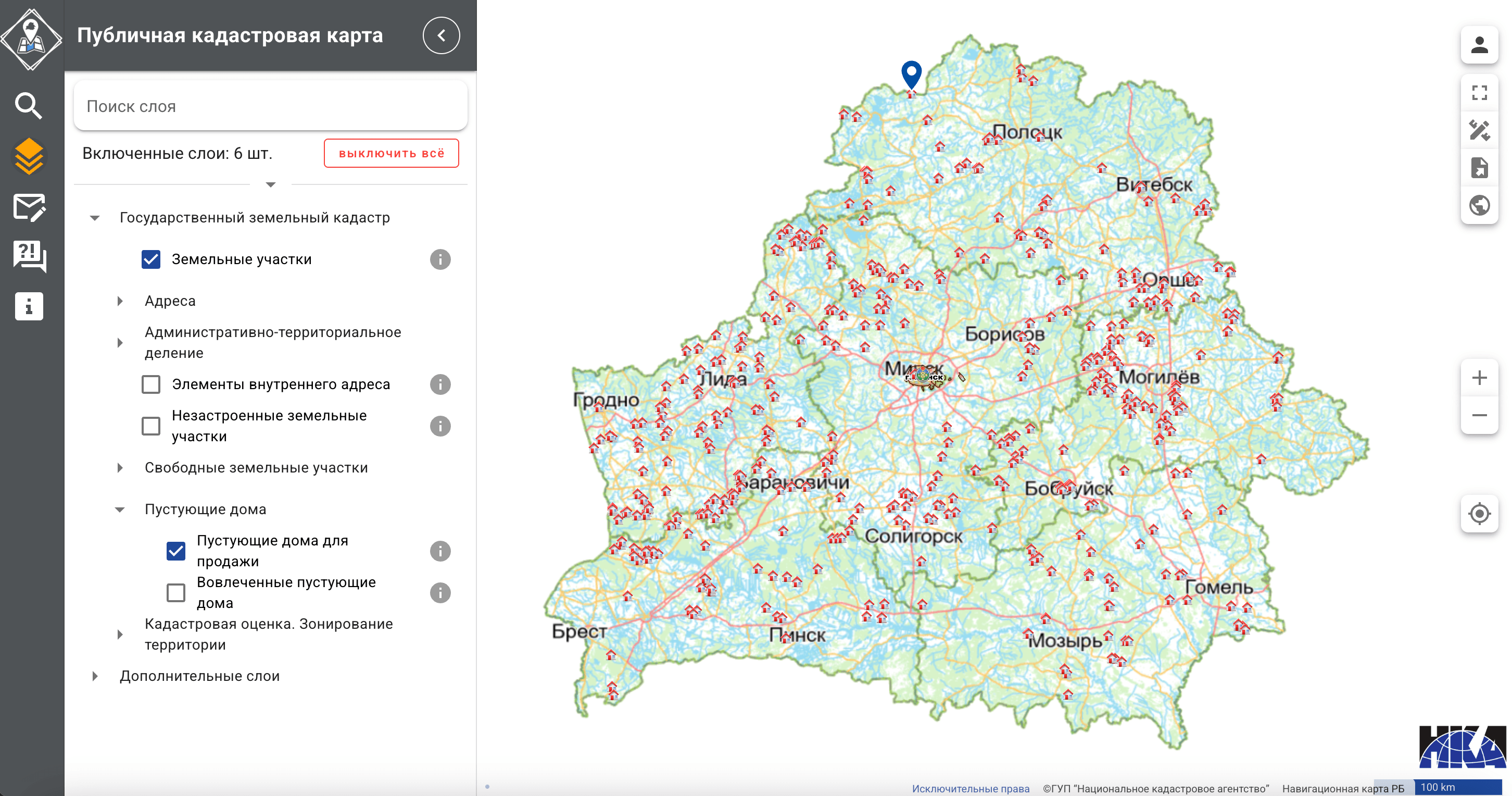This screenshot has height=796, width=1512.
Task: Expand Свободные земельные участки group
Action: (x=120, y=468)
